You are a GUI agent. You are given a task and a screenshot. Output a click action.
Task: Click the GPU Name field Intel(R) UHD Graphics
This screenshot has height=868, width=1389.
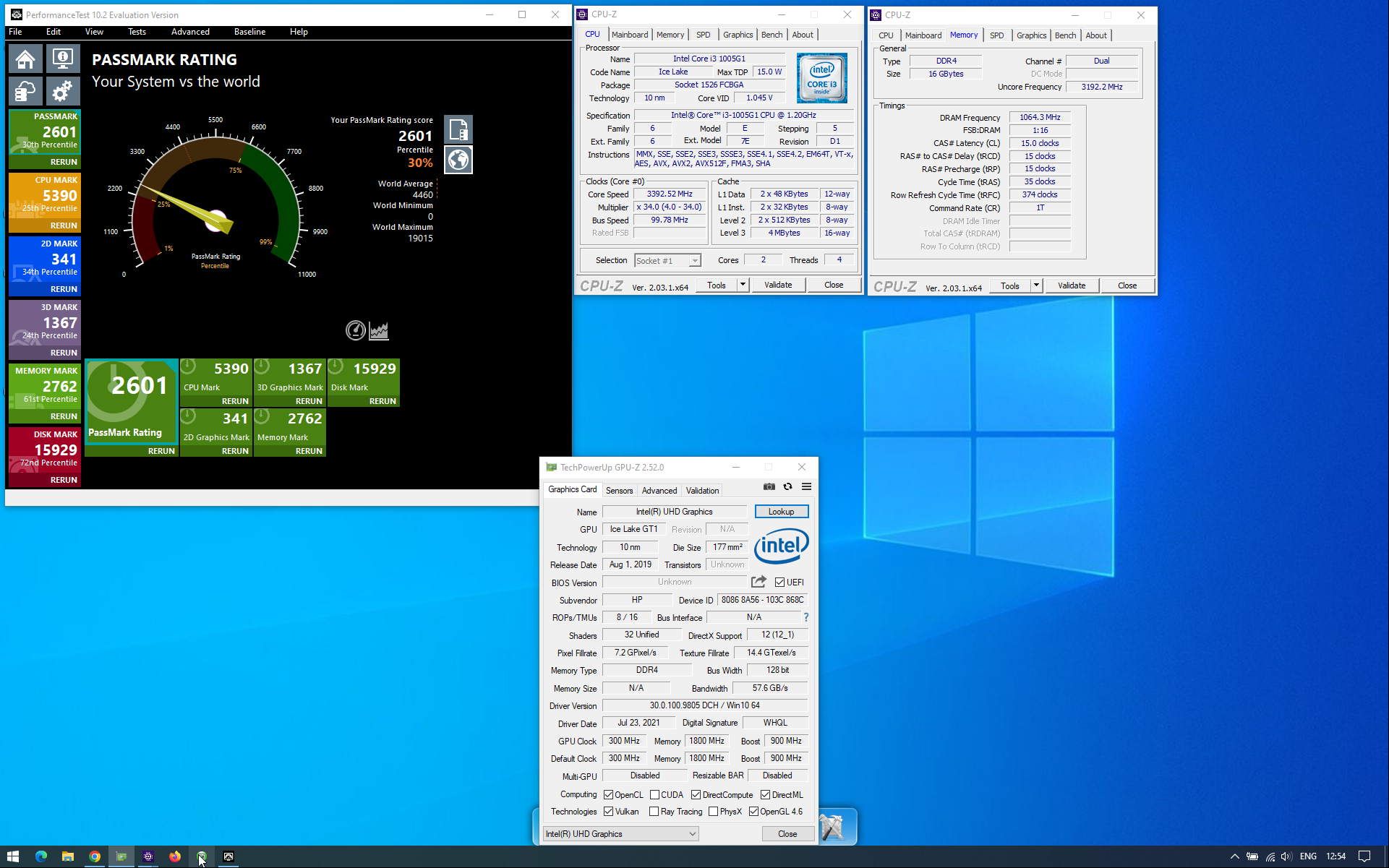pyautogui.click(x=674, y=512)
